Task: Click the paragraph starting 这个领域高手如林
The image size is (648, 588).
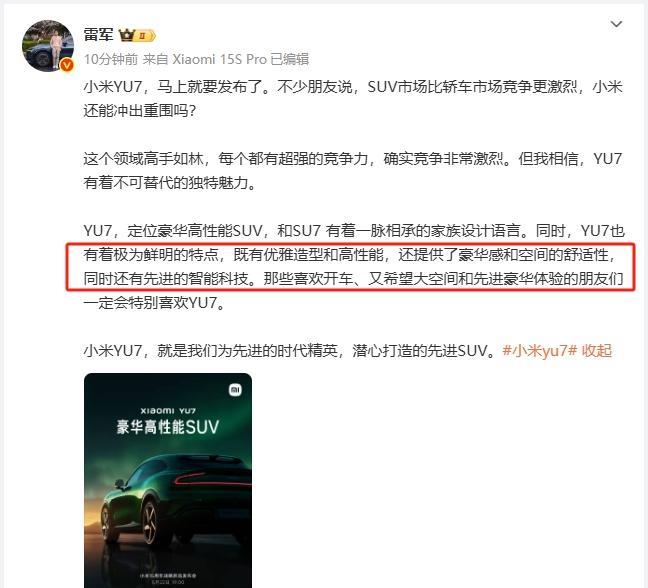Action: (x=353, y=171)
